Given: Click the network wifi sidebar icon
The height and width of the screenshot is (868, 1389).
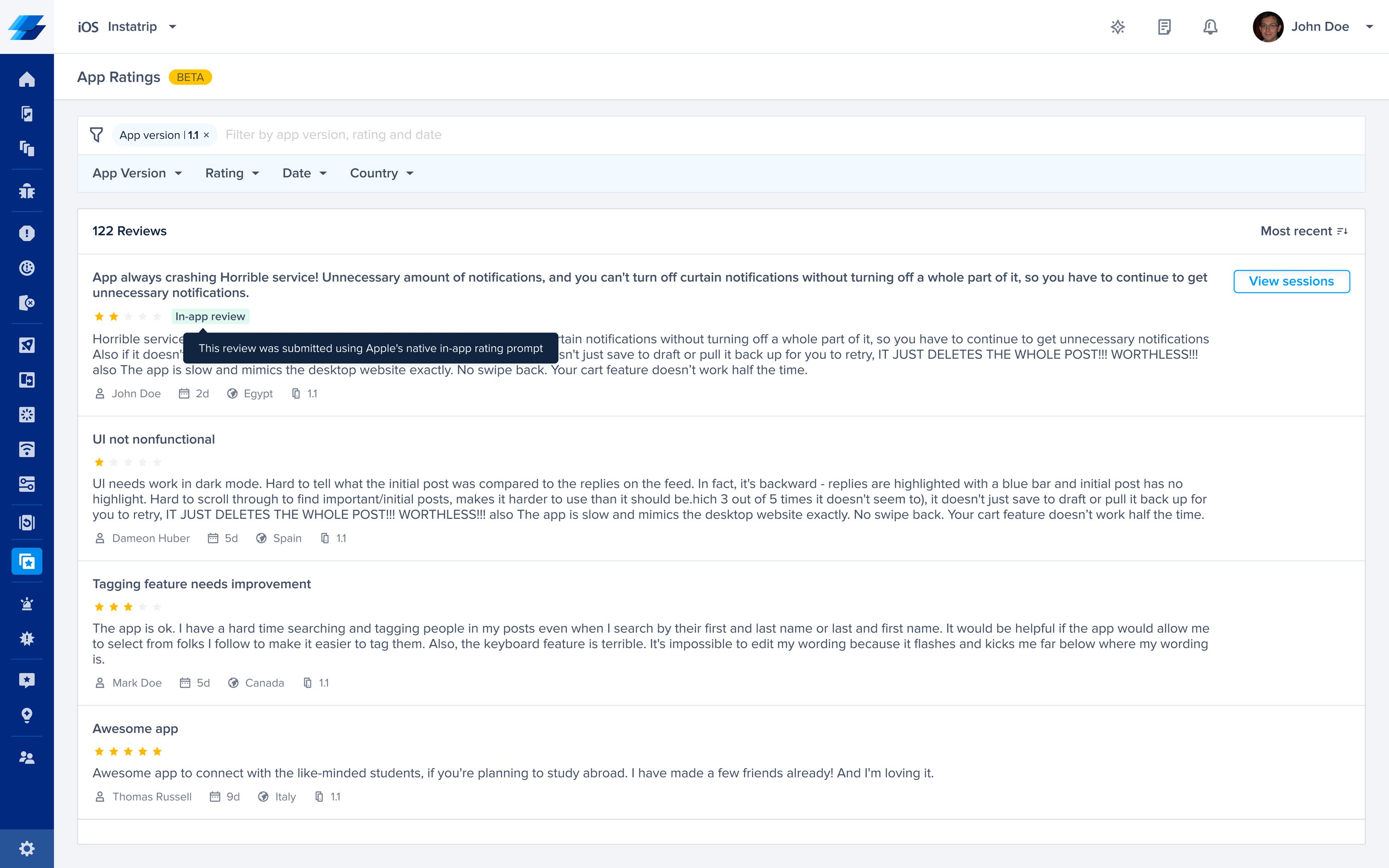Looking at the screenshot, I should coord(26,450).
